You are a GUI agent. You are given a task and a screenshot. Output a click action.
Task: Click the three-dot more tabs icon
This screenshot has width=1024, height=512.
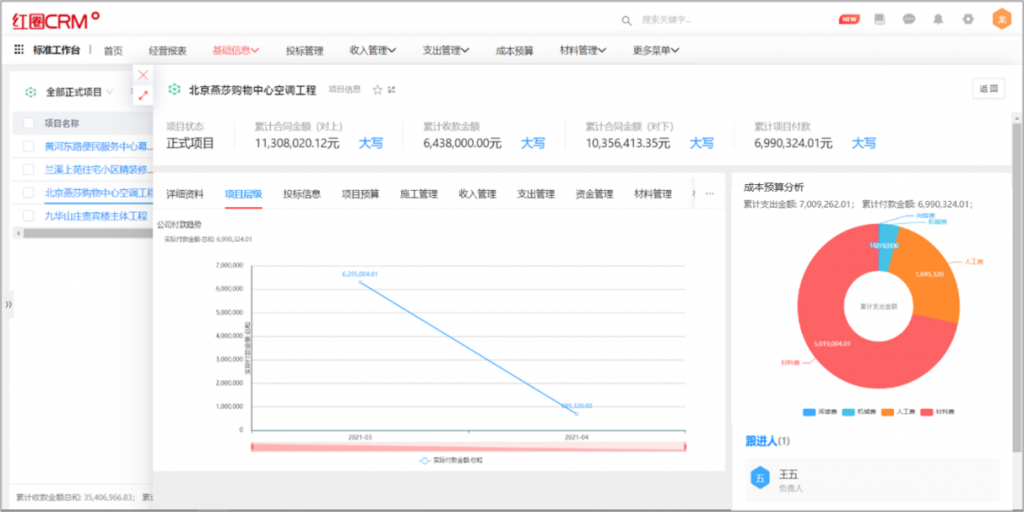[710, 194]
